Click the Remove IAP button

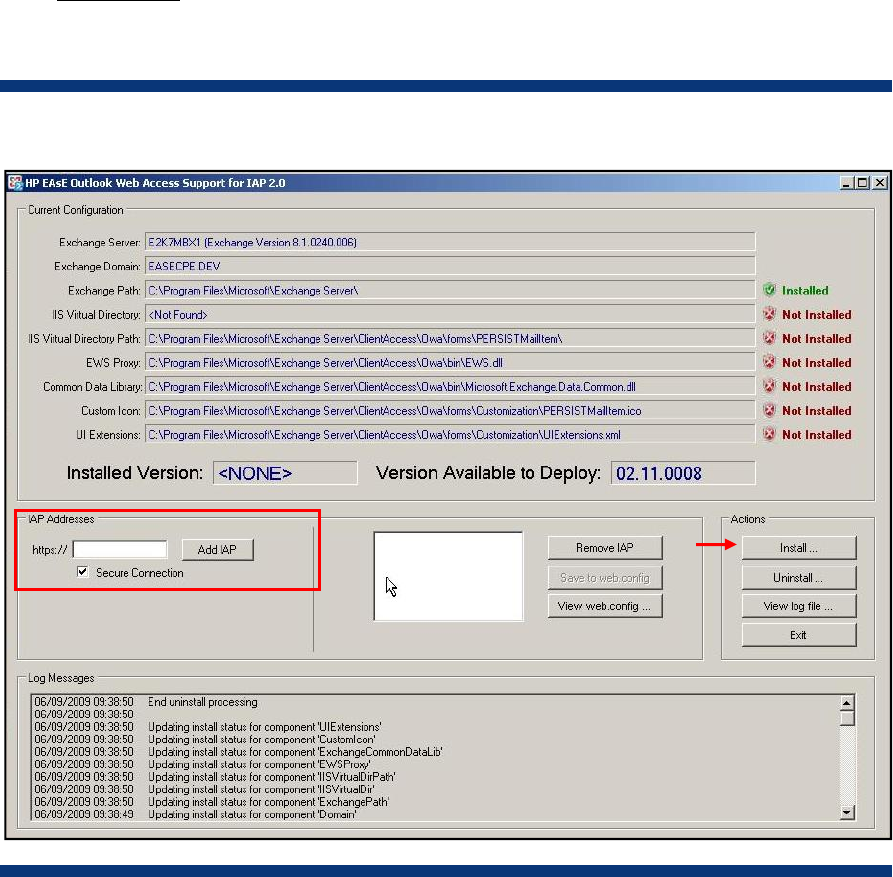pyautogui.click(x=605, y=548)
